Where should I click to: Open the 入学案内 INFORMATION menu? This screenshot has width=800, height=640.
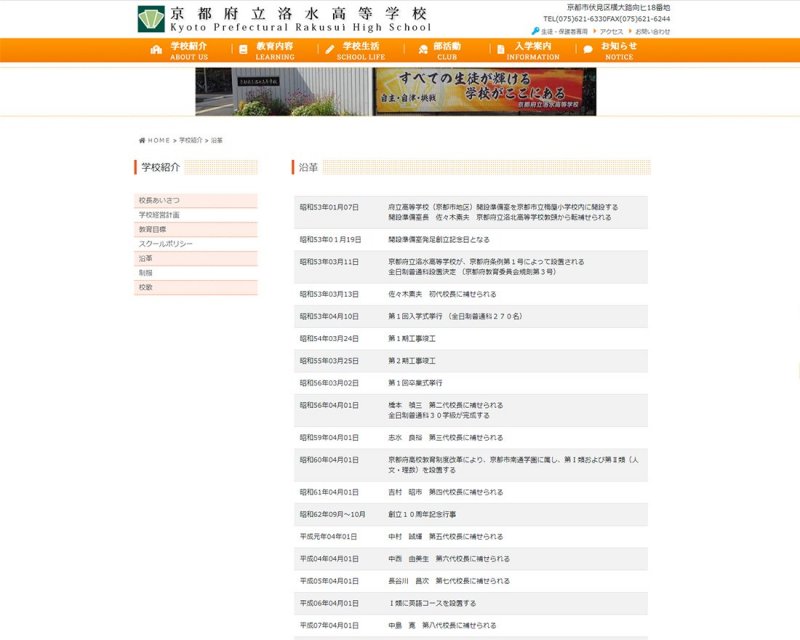[533, 51]
